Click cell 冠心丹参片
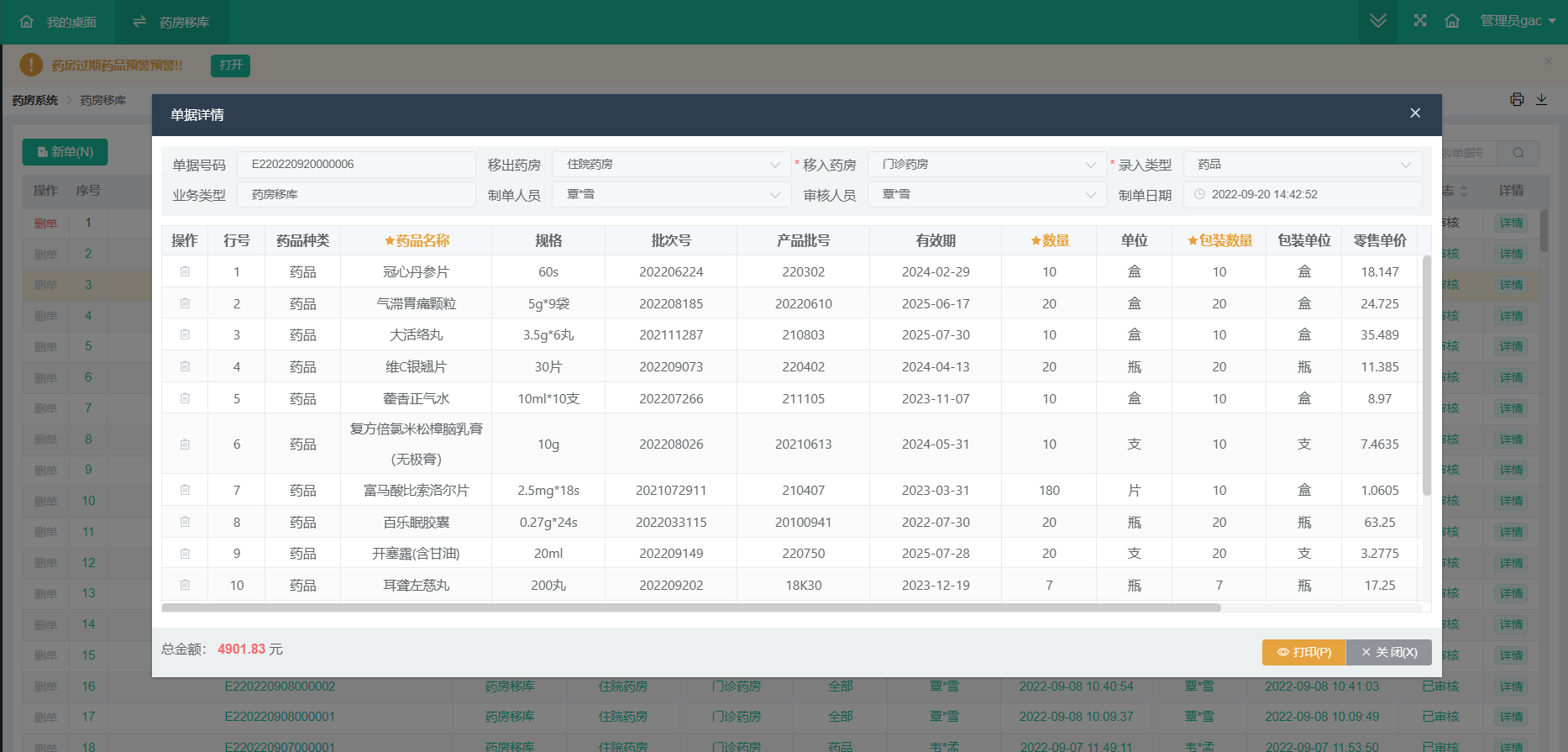 [x=417, y=271]
